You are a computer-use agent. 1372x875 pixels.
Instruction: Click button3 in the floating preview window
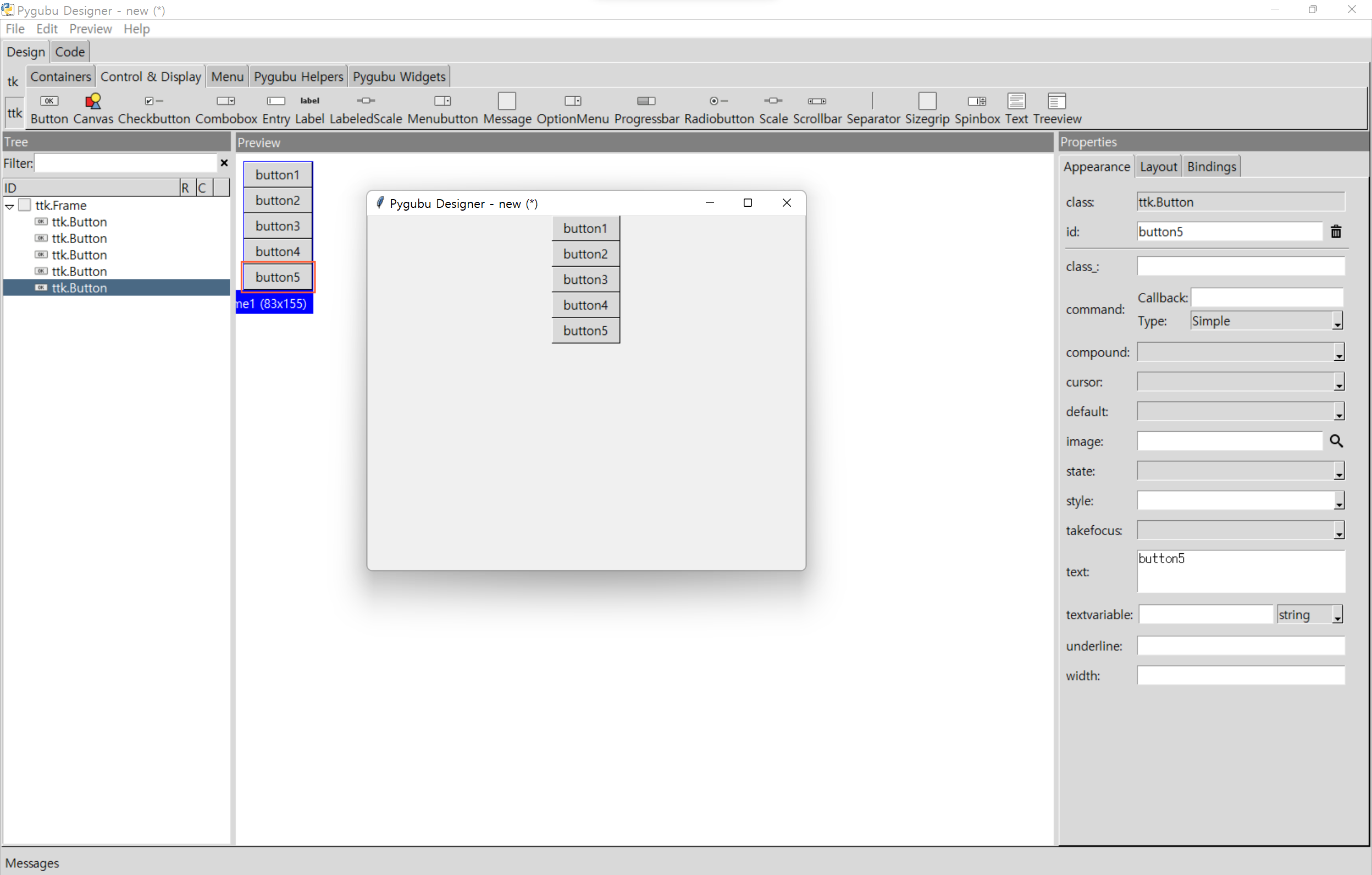585,279
